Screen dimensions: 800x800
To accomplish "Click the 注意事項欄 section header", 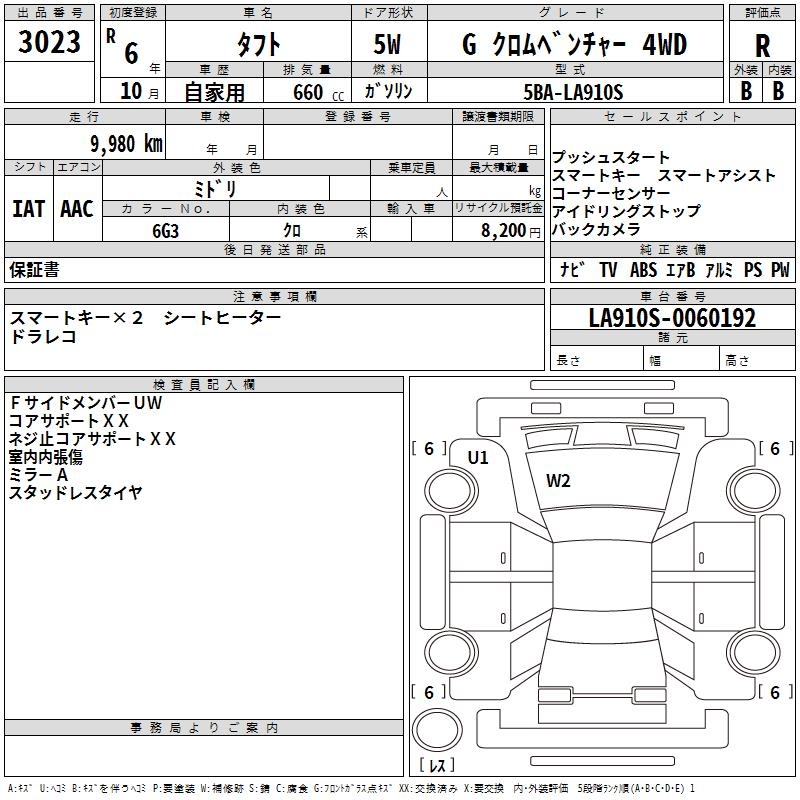I will coord(274,297).
